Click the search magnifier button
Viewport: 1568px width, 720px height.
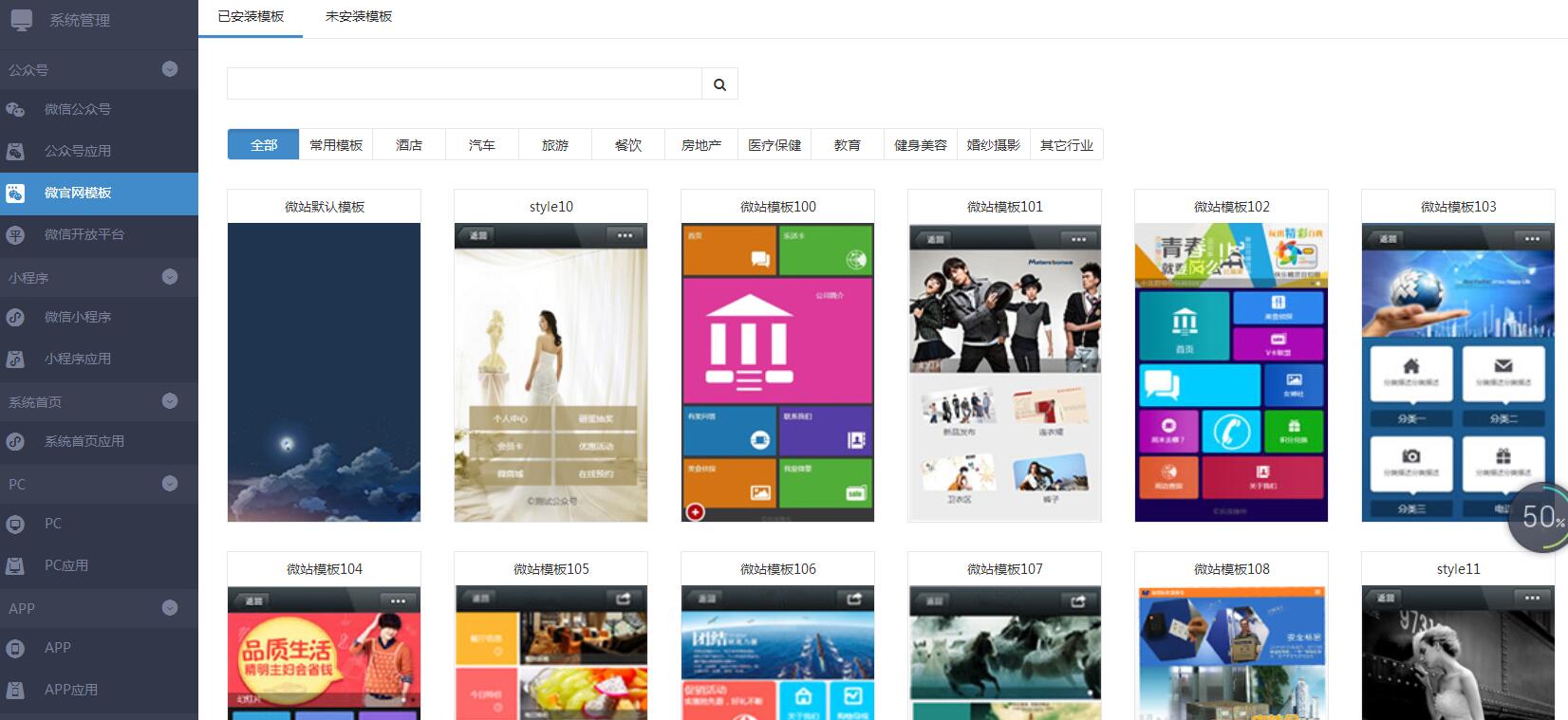(x=719, y=84)
